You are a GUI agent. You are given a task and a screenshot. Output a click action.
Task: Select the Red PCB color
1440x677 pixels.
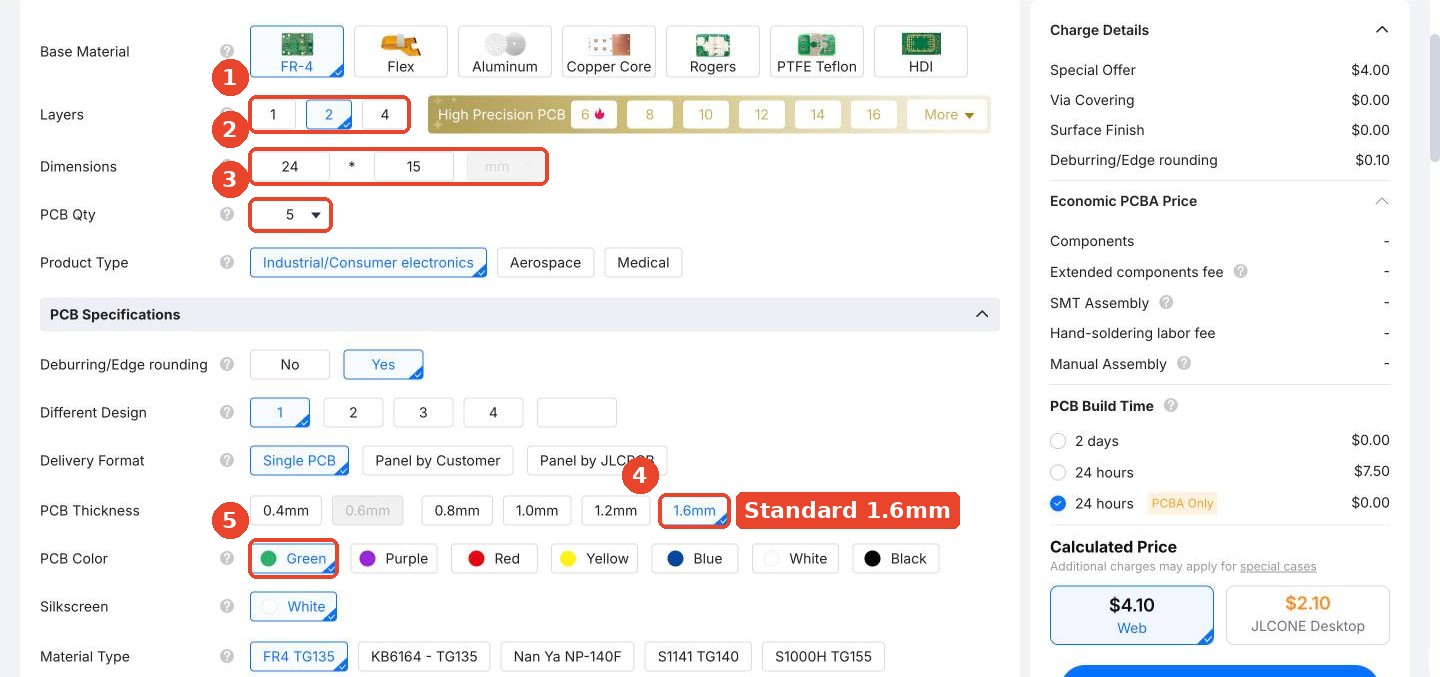click(494, 559)
